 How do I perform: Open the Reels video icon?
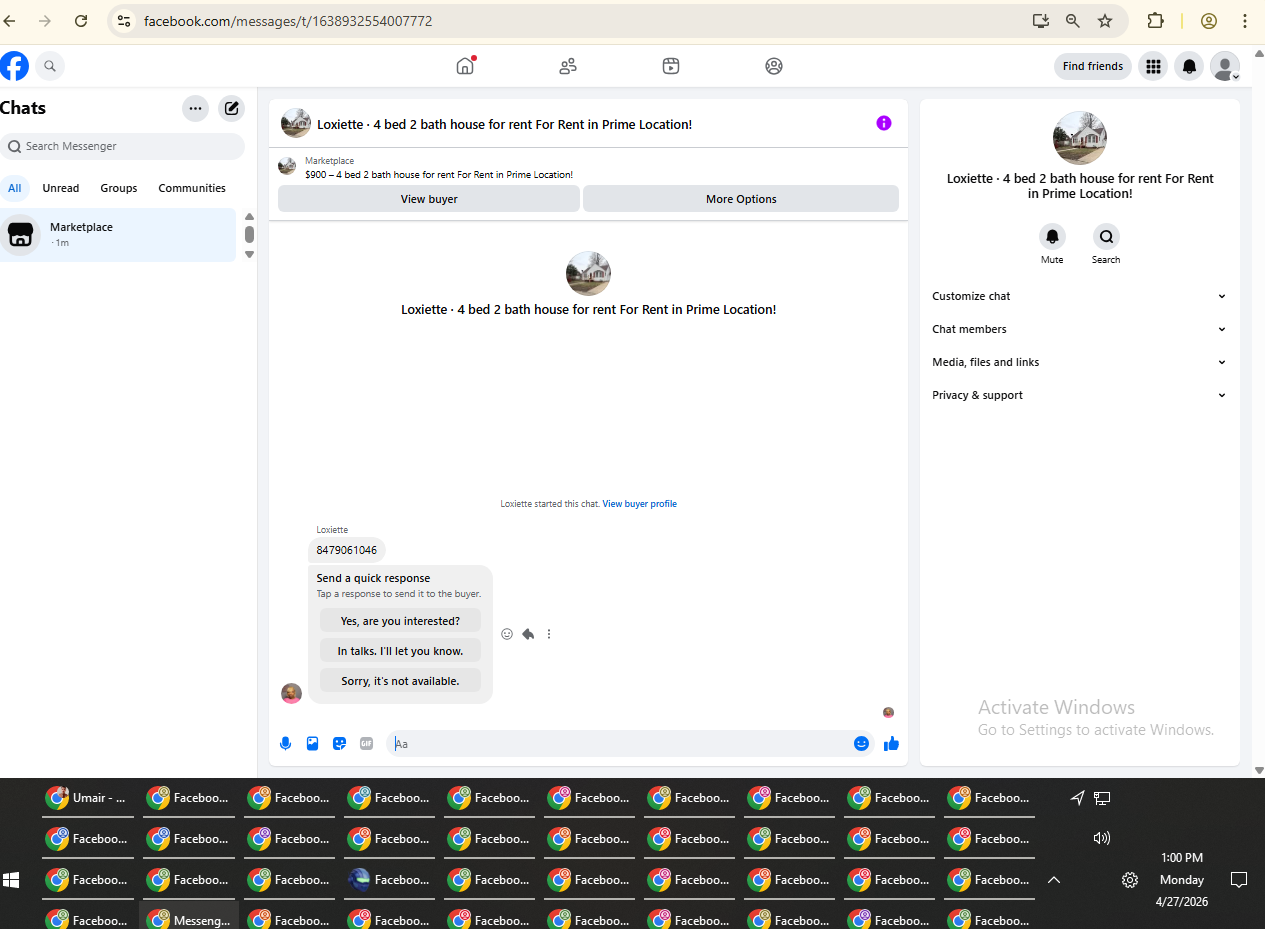[671, 66]
